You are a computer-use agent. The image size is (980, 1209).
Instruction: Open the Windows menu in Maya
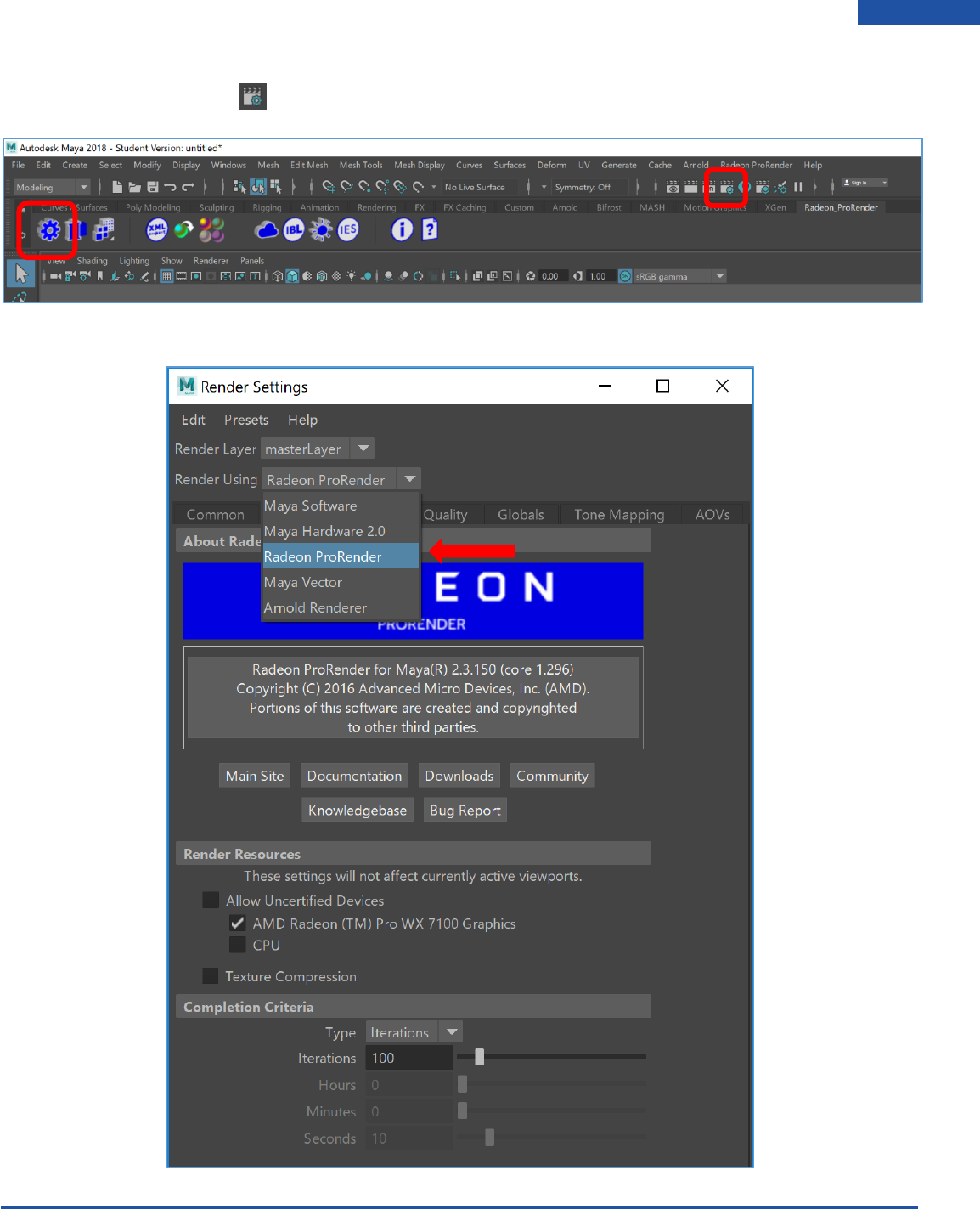tap(228, 165)
